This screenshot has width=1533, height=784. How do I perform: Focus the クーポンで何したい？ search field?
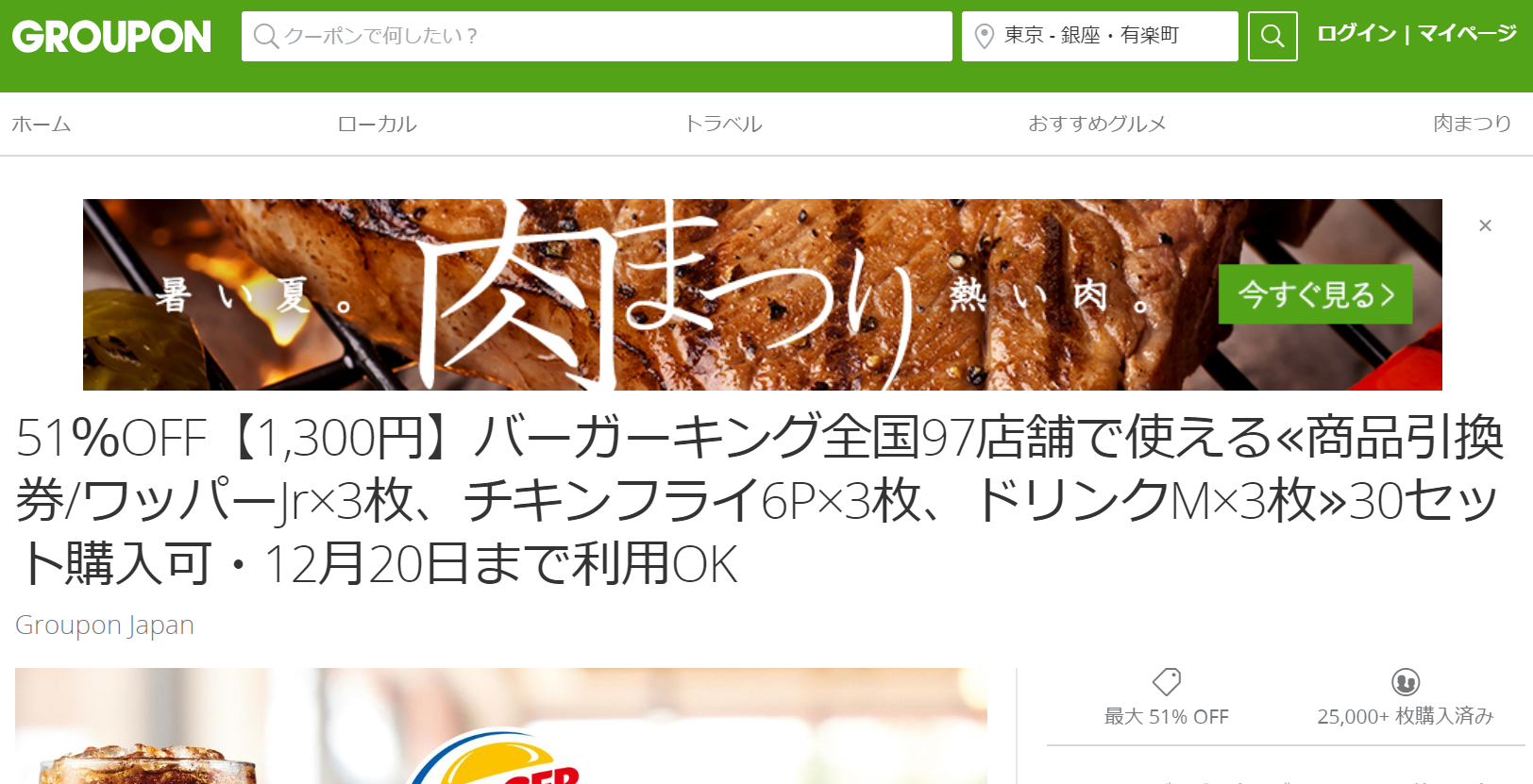pos(597,36)
